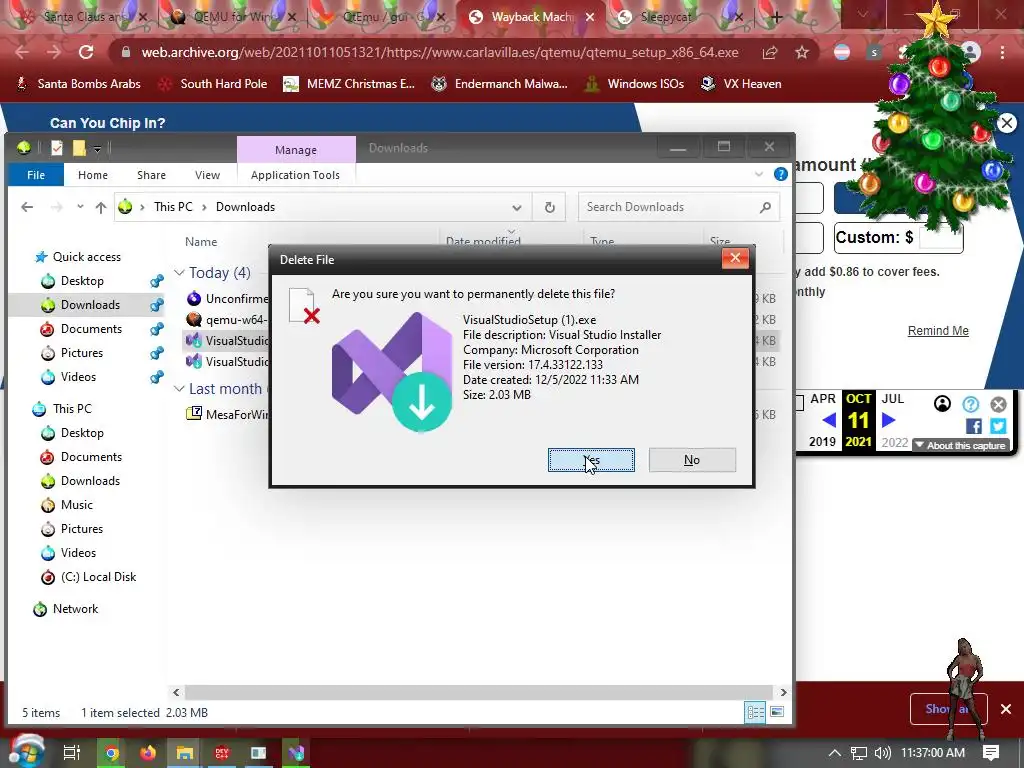
Task: Click This PC in the breadcrumb path
Action: click(173, 207)
